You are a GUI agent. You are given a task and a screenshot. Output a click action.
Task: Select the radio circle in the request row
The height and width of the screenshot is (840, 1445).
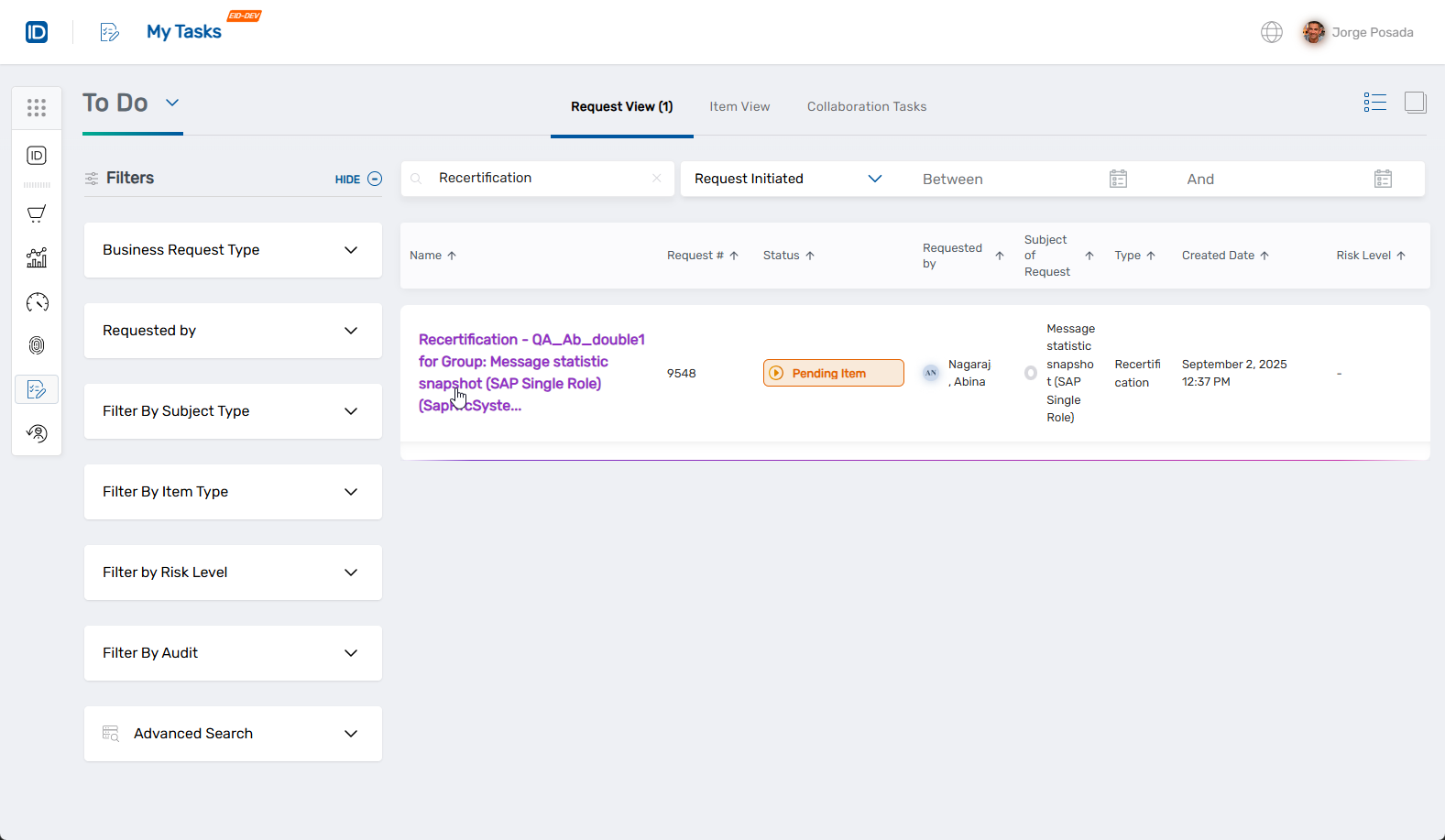tap(1030, 373)
